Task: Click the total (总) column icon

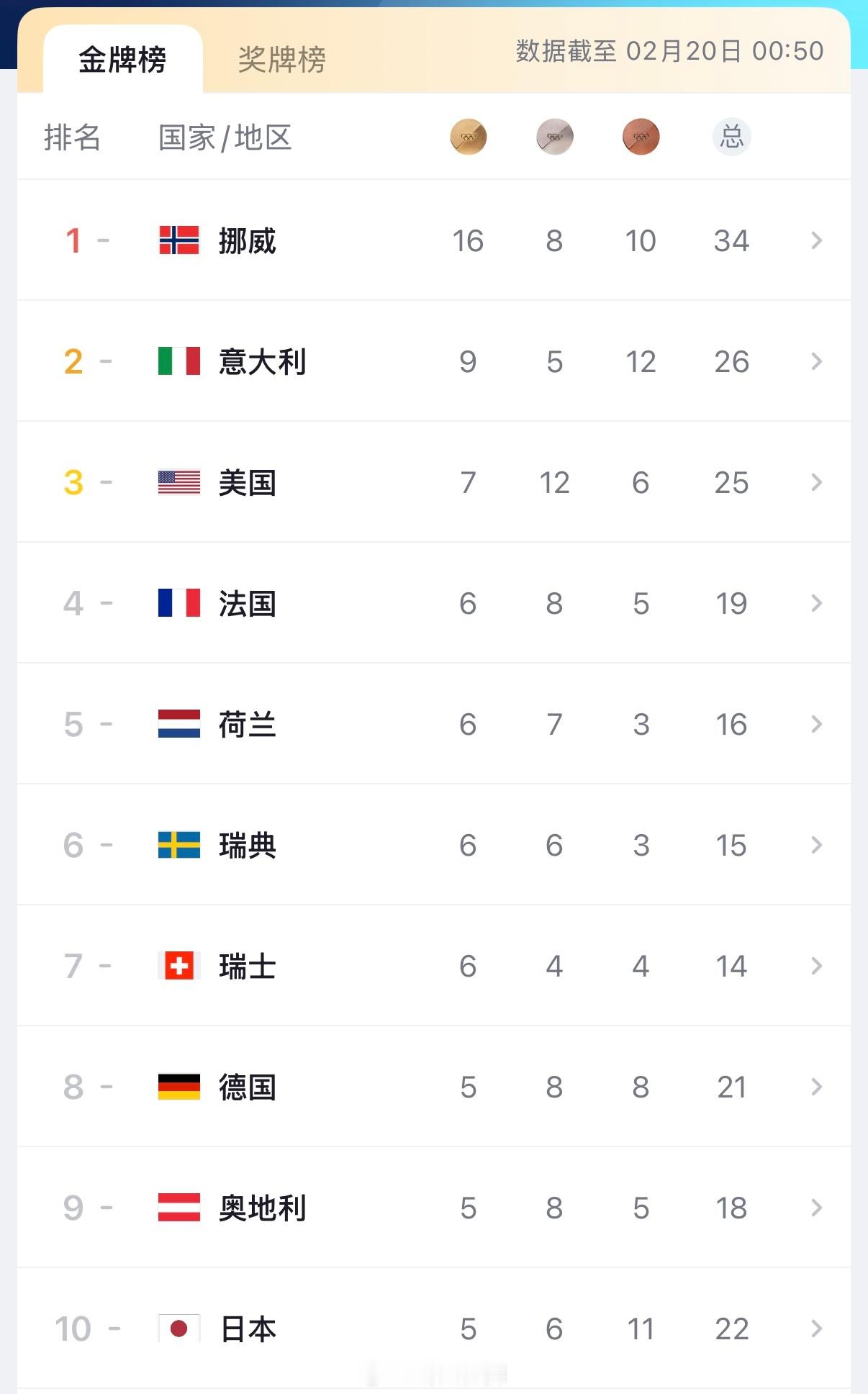Action: pyautogui.click(x=731, y=137)
